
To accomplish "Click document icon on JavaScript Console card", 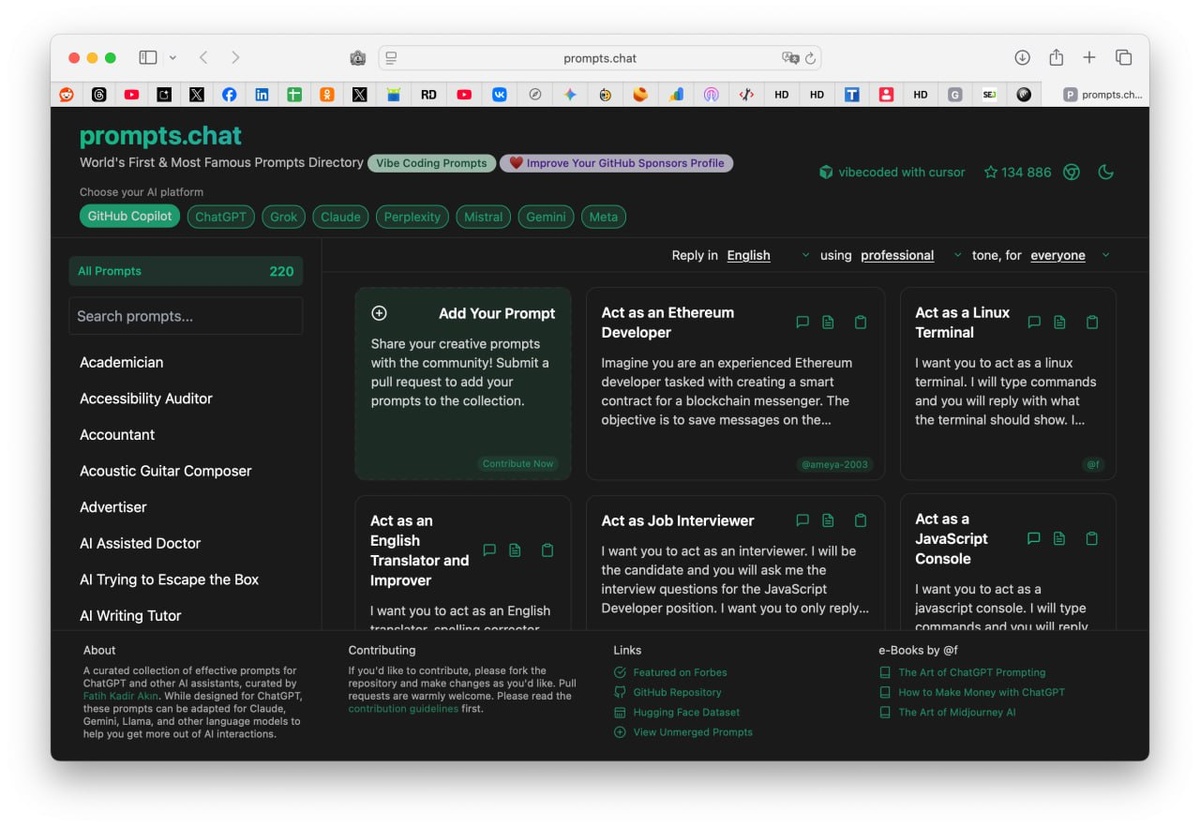I will pyautogui.click(x=1060, y=538).
